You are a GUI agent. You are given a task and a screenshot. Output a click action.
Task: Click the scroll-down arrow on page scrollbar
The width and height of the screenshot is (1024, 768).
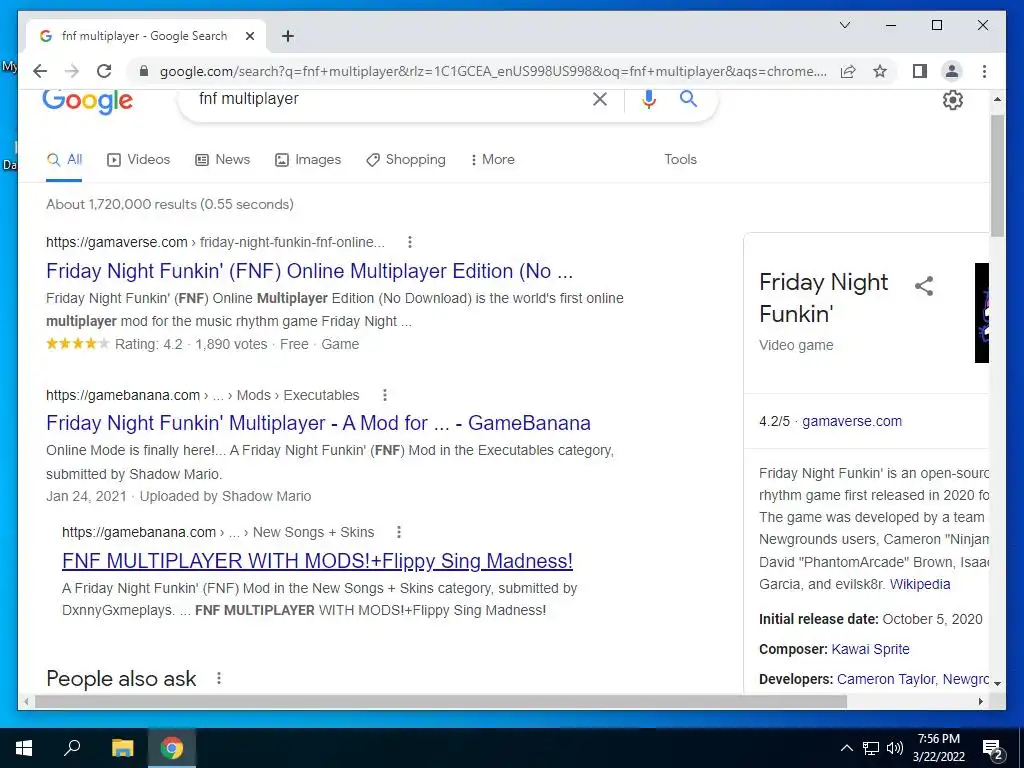pos(997,682)
